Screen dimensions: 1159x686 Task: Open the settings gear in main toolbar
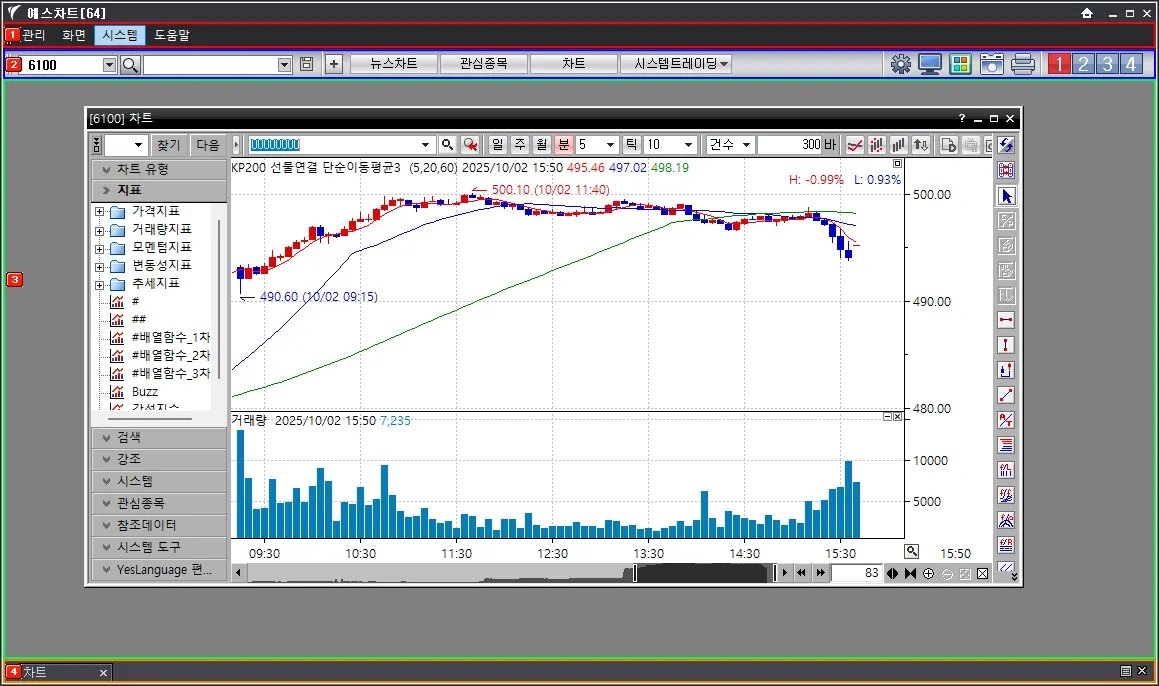coord(900,64)
